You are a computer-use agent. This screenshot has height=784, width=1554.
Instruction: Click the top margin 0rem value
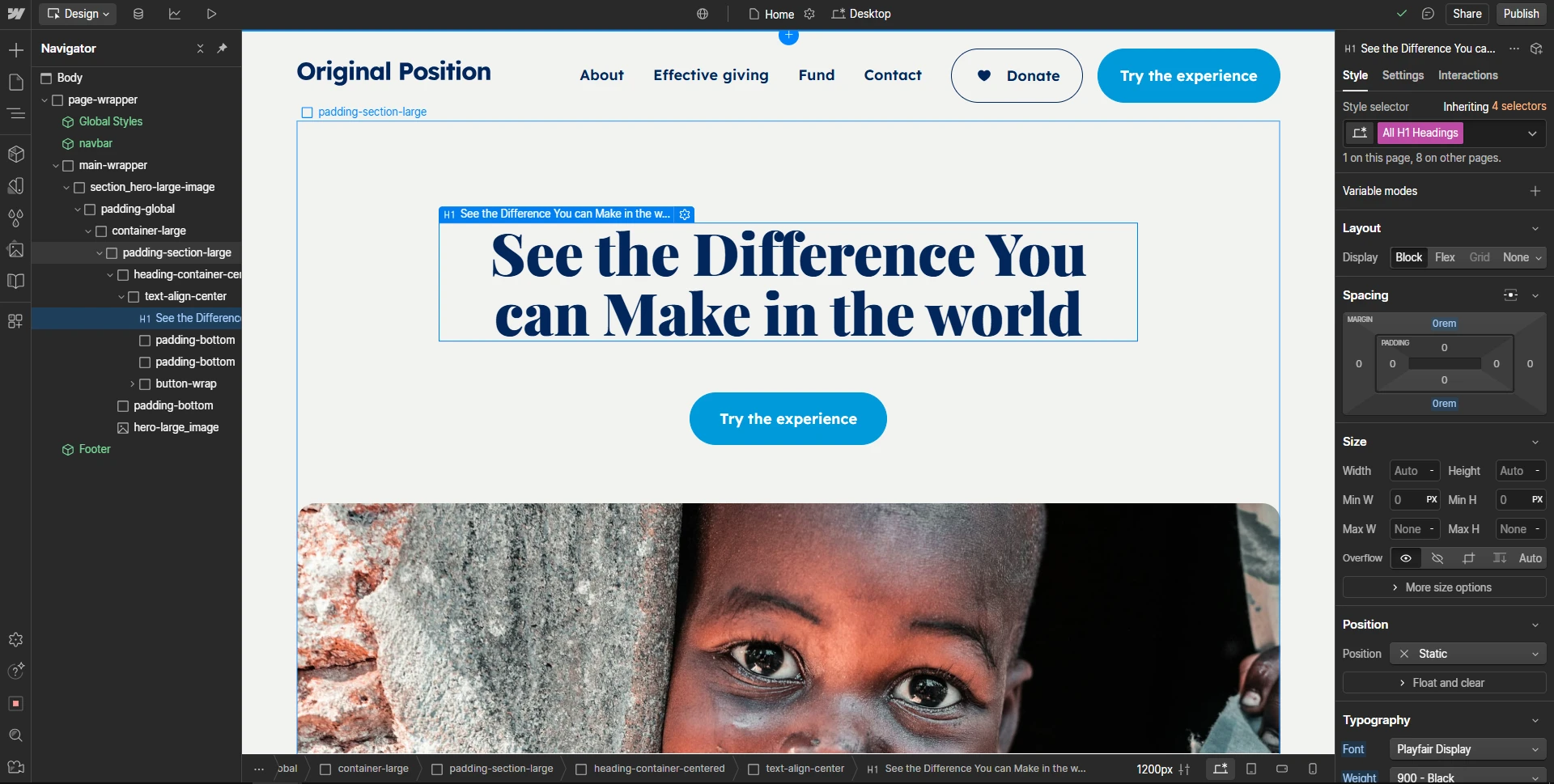tap(1444, 324)
